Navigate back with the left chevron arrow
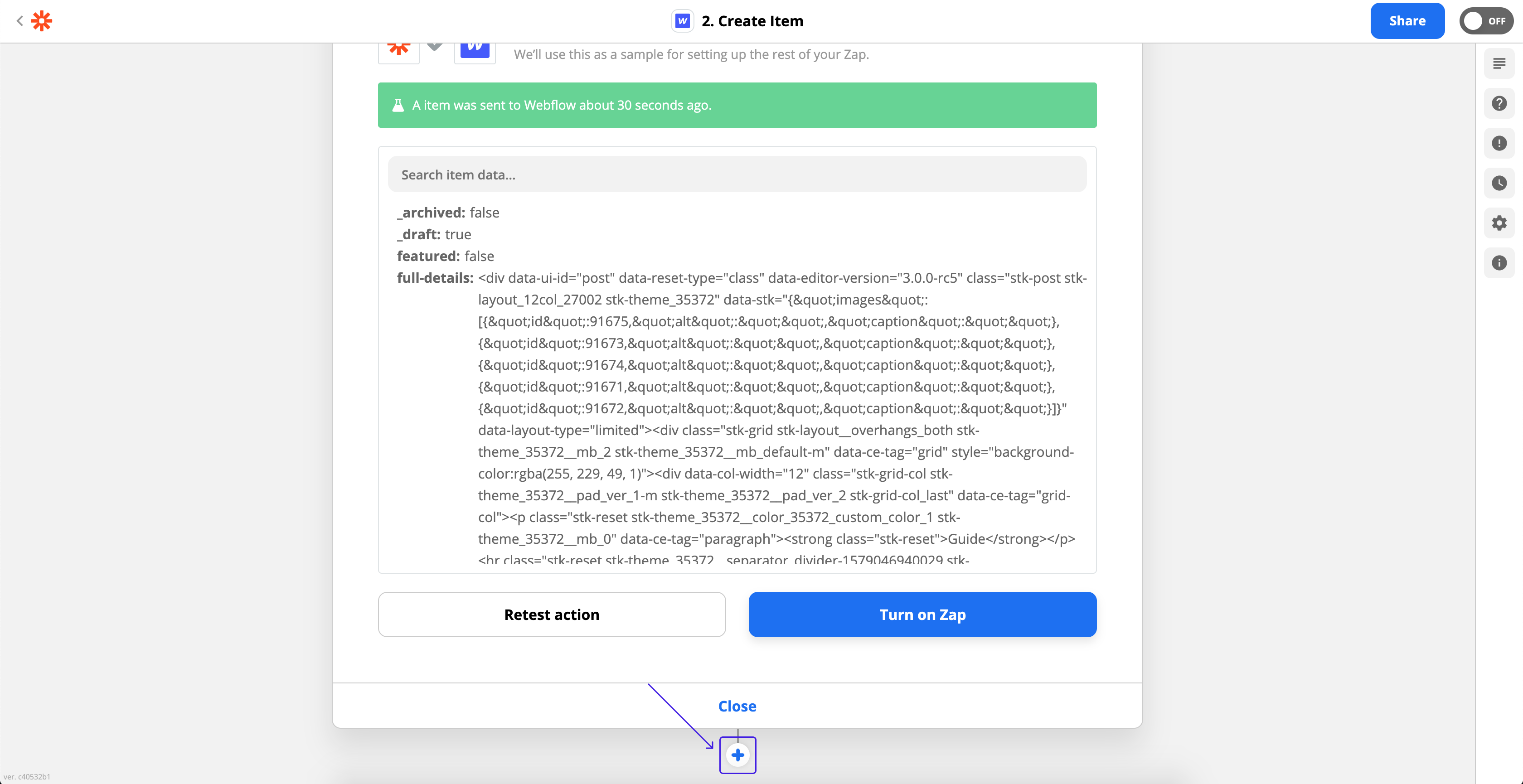The height and width of the screenshot is (784, 1523). [x=19, y=21]
